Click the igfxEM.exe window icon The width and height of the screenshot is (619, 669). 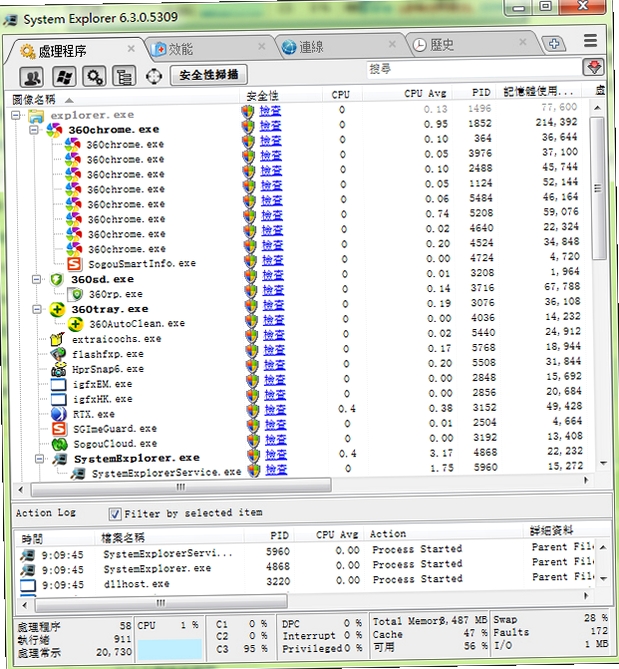(x=58, y=384)
